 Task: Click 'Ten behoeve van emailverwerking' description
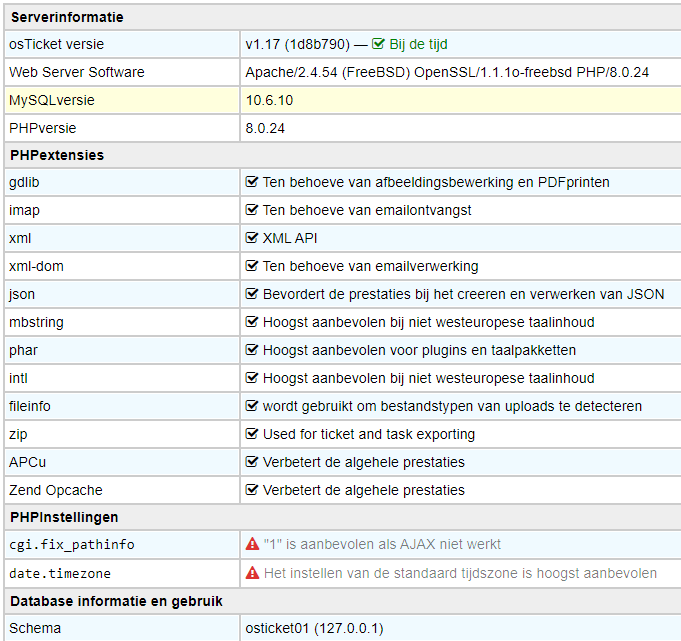[370, 266]
